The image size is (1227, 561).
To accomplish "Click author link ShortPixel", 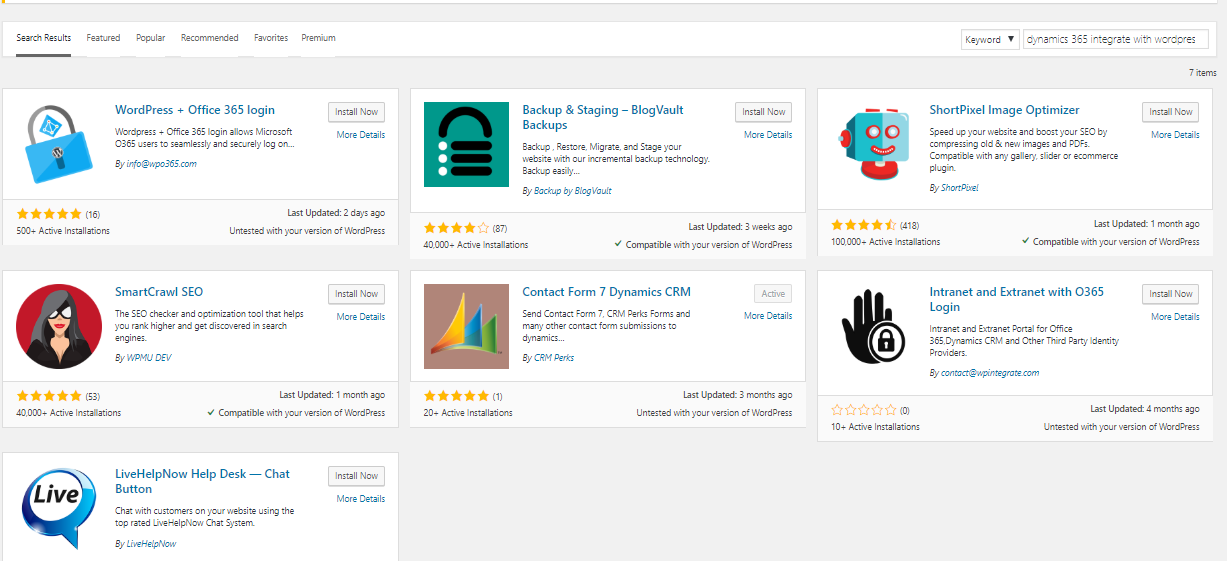I will point(959,188).
